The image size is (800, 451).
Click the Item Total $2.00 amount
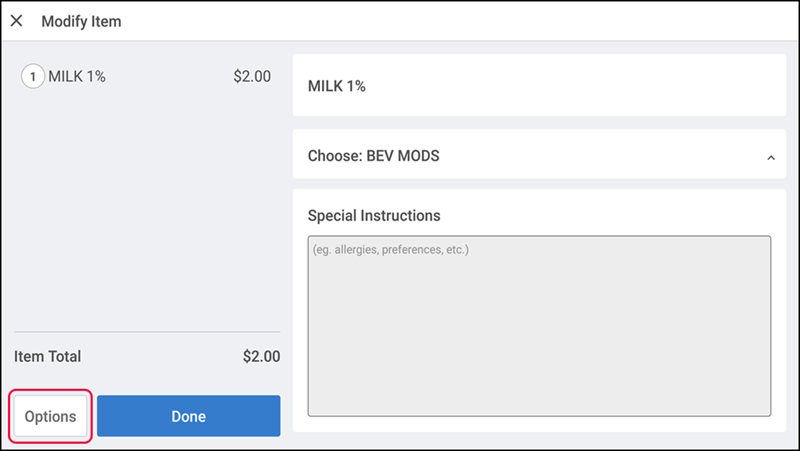[261, 356]
